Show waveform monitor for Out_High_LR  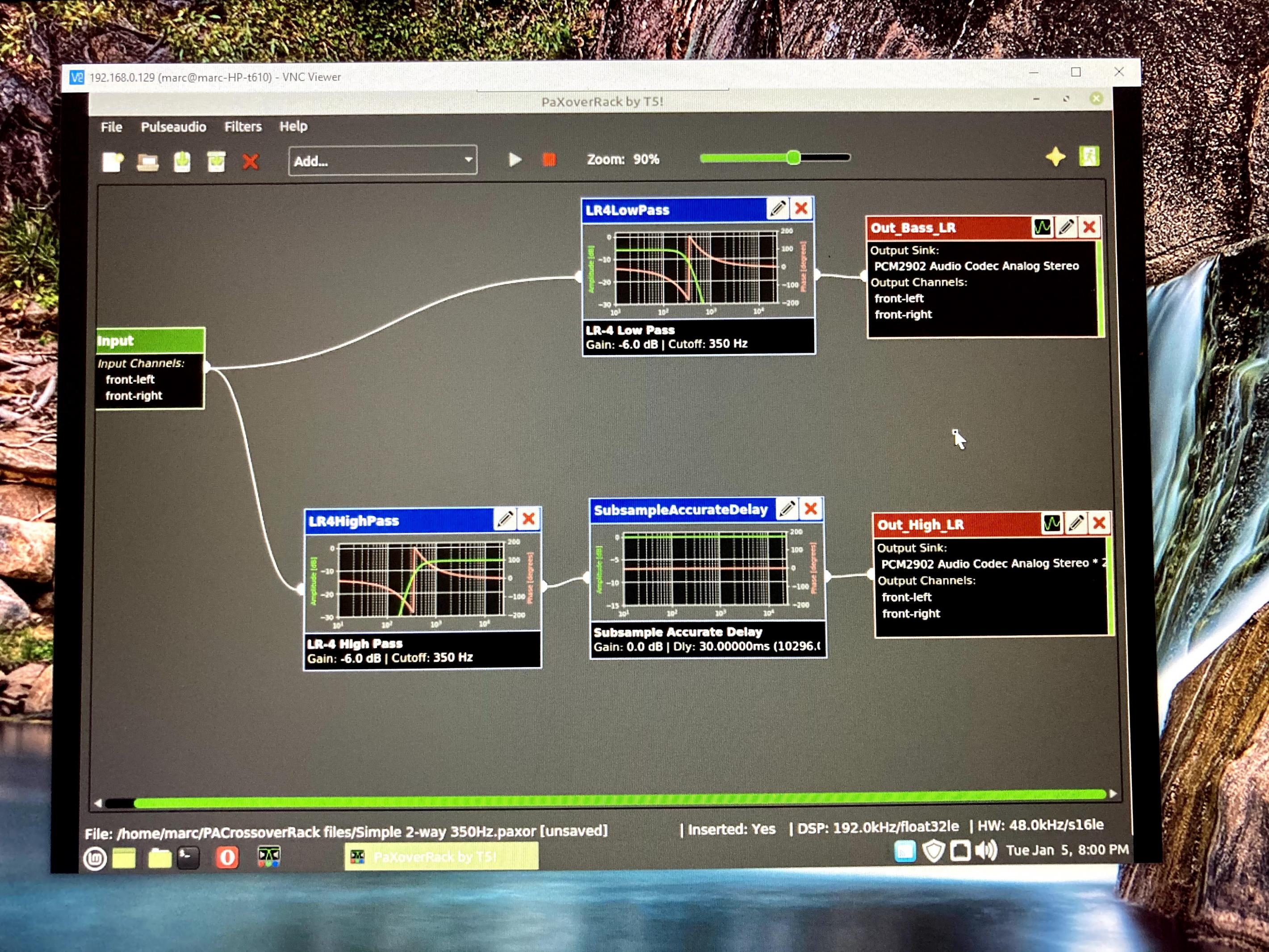[x=1051, y=523]
